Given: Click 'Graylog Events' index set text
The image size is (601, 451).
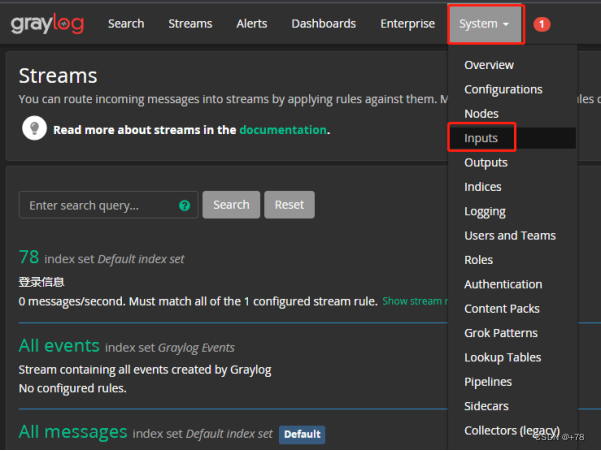Looking at the screenshot, I should [196, 348].
